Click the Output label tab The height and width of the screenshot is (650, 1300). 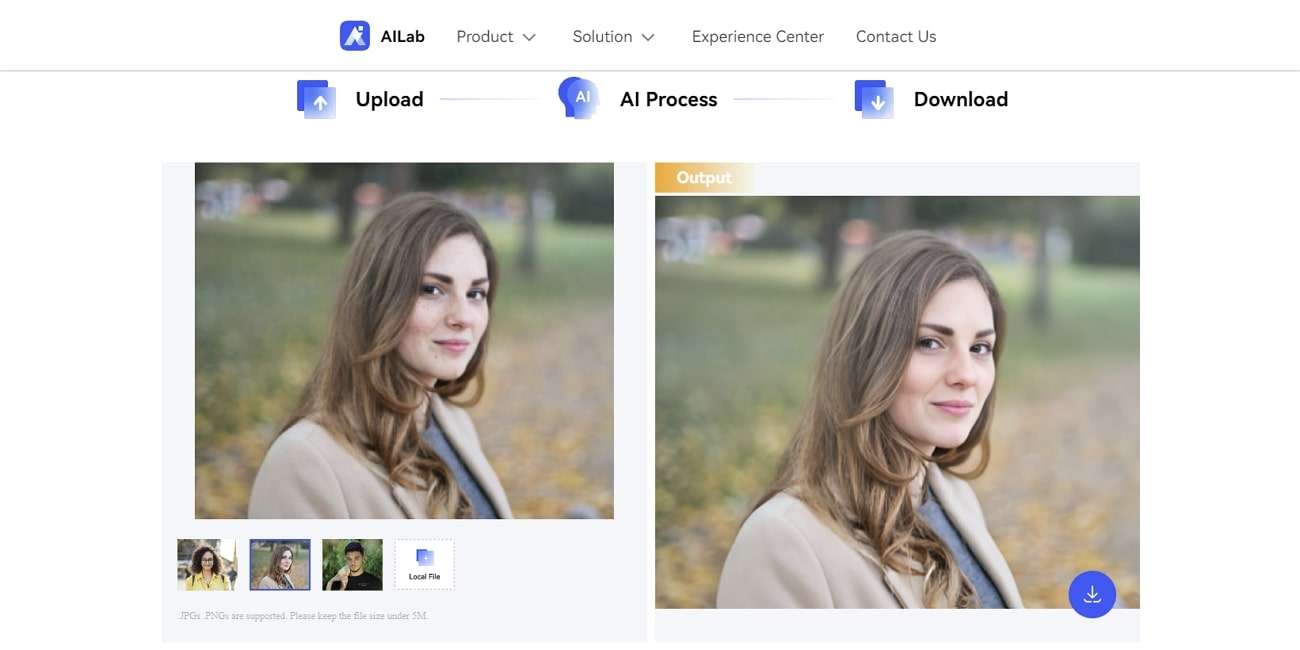click(x=703, y=177)
